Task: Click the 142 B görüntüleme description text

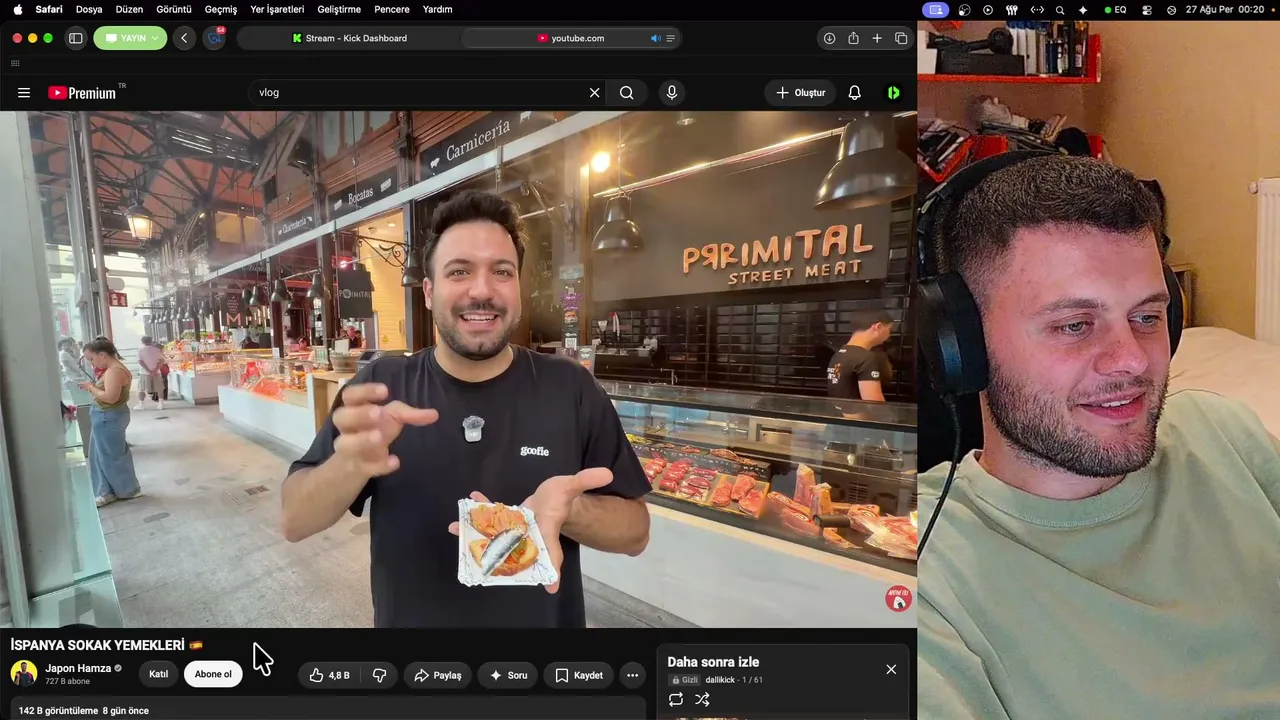Action: pyautogui.click(x=59, y=711)
